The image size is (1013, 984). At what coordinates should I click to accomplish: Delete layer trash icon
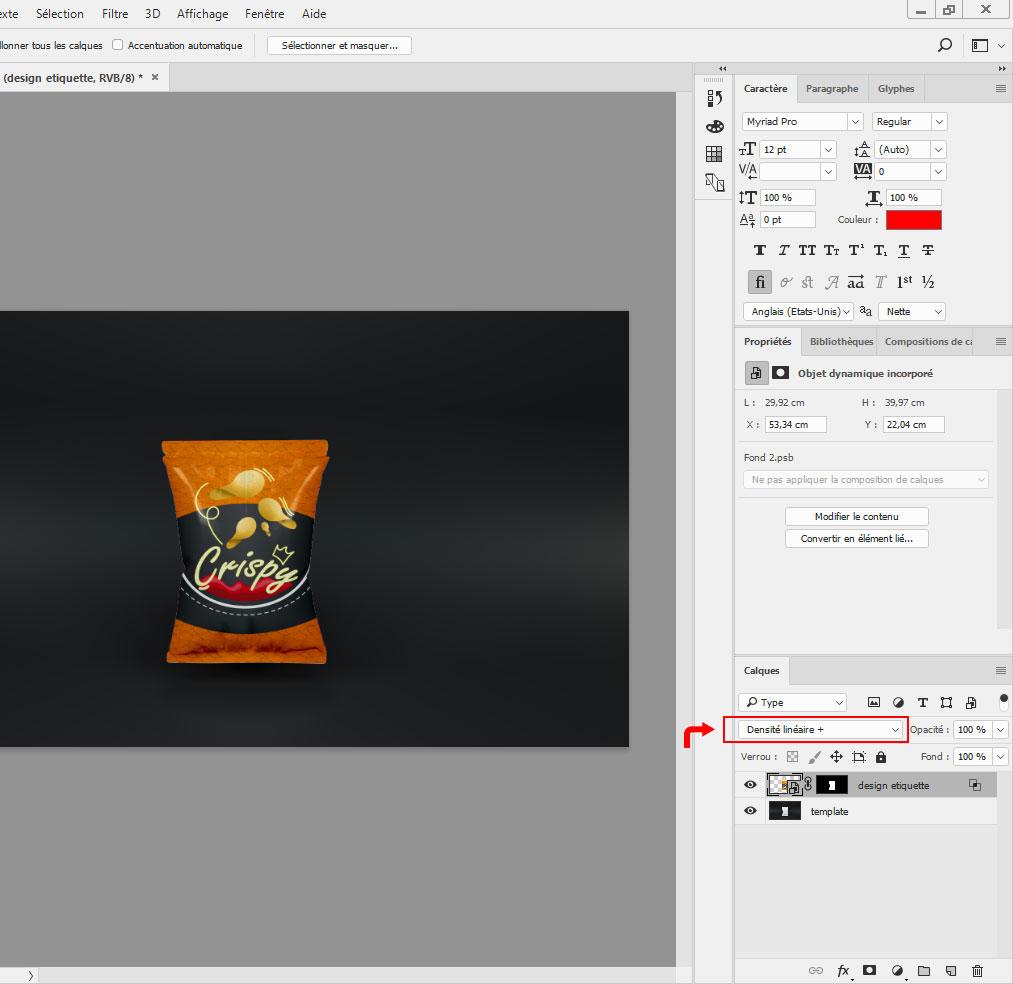tap(977, 970)
